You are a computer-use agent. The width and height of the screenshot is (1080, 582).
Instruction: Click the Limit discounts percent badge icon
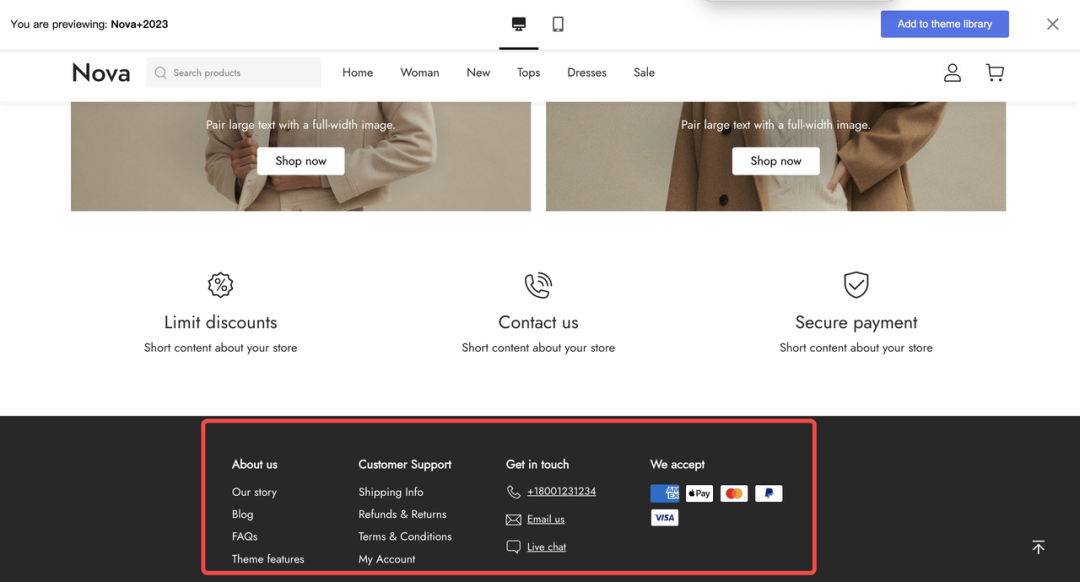(220, 285)
